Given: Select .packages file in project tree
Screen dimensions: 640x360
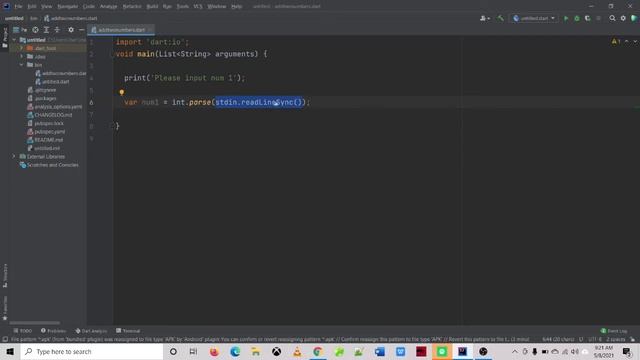Looking at the screenshot, I should point(42,98).
